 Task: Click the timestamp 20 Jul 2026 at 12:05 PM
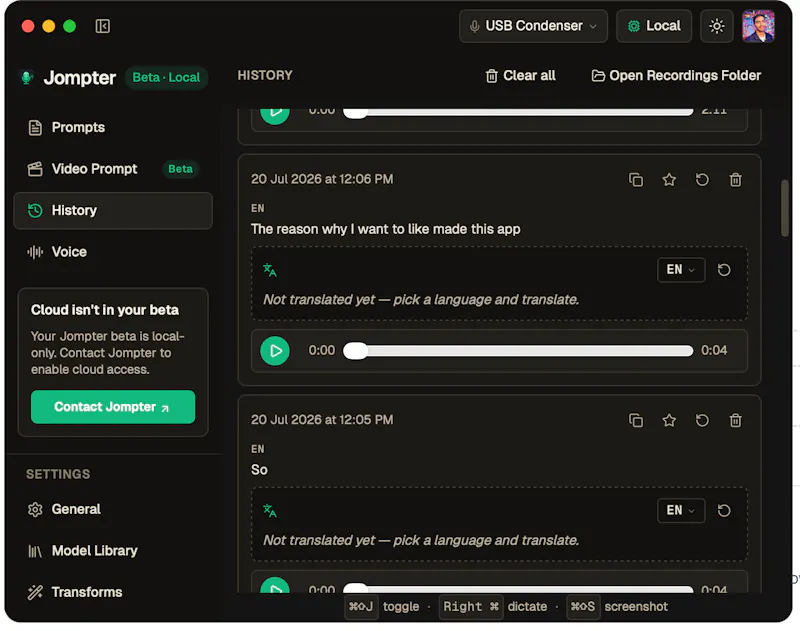coord(322,420)
